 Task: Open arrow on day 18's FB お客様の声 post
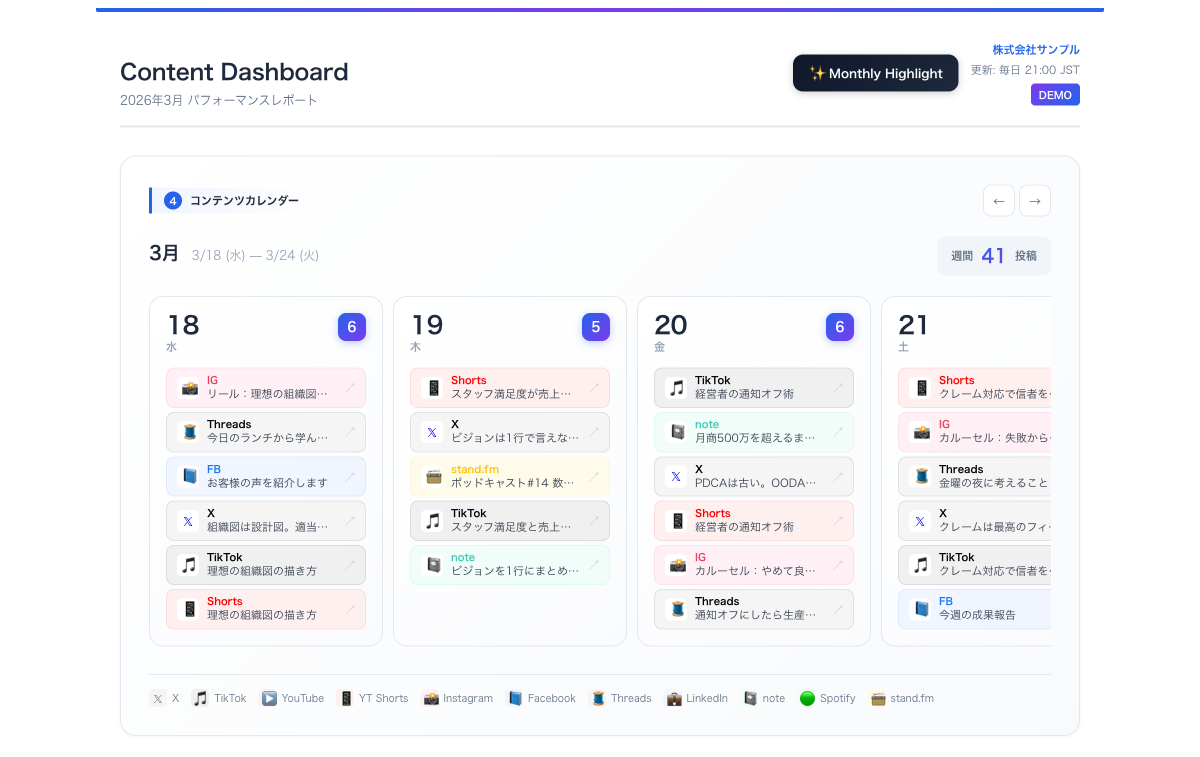pos(350,476)
